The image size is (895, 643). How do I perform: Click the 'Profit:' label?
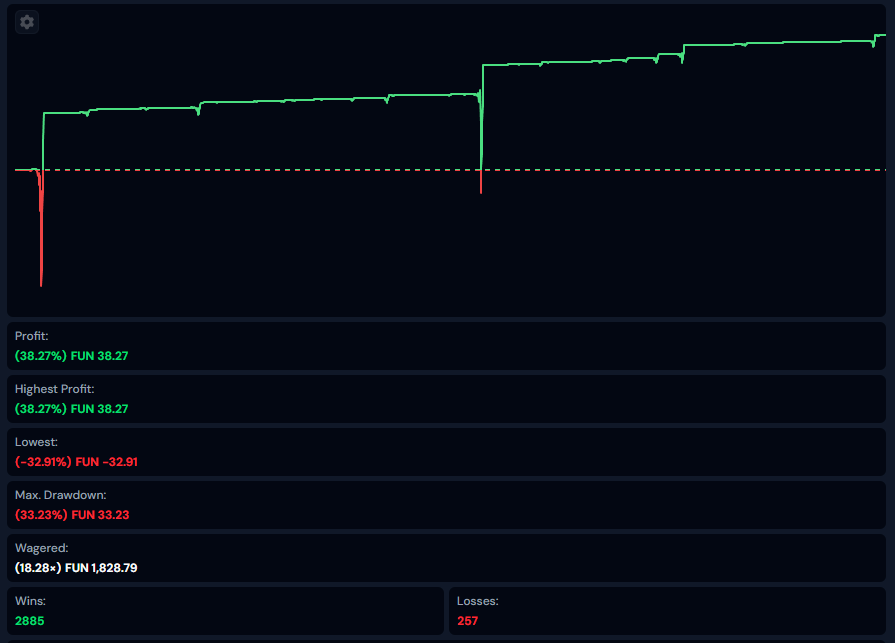pyautogui.click(x=32, y=336)
